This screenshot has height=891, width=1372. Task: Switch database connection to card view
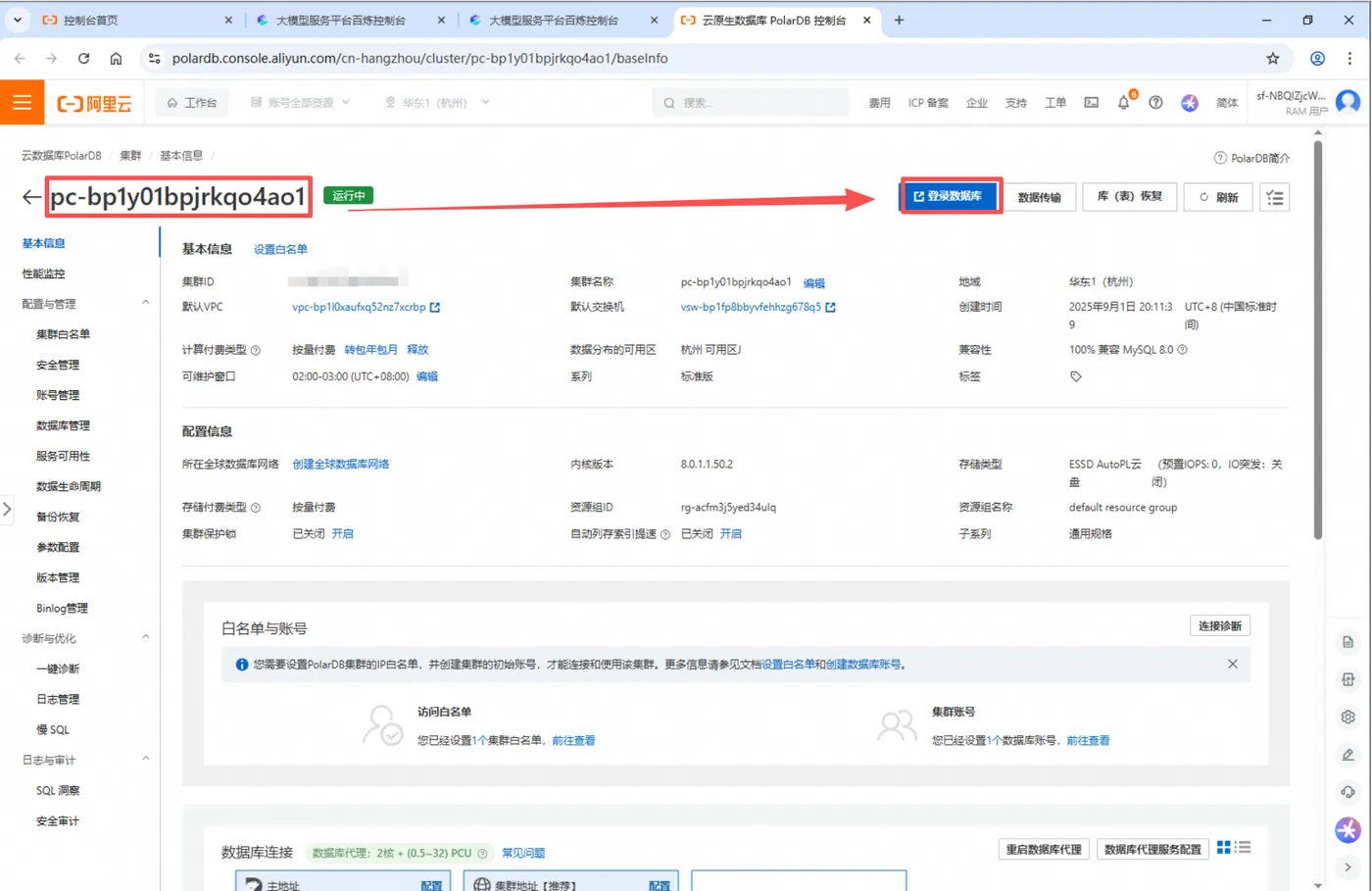(x=1224, y=847)
